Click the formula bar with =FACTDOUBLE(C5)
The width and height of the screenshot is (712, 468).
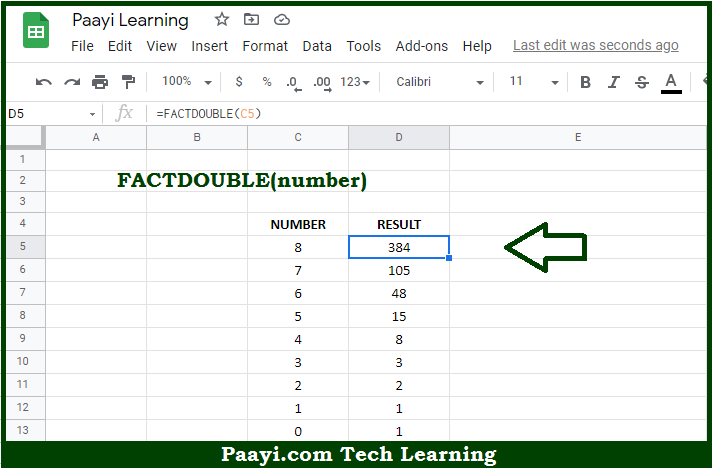427,113
